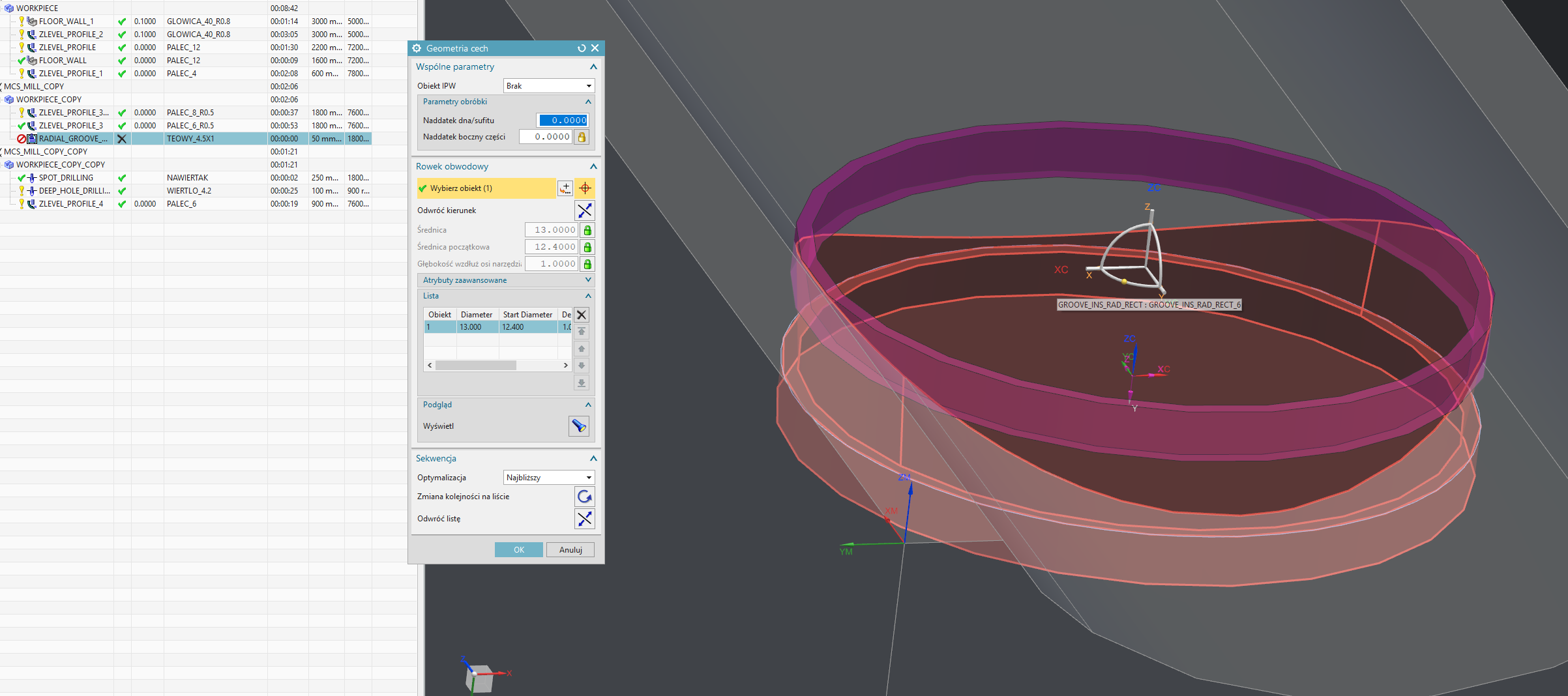
Task: Click the ZLEVEL_PROFILE_1 operation type icon
Action: pos(32,74)
